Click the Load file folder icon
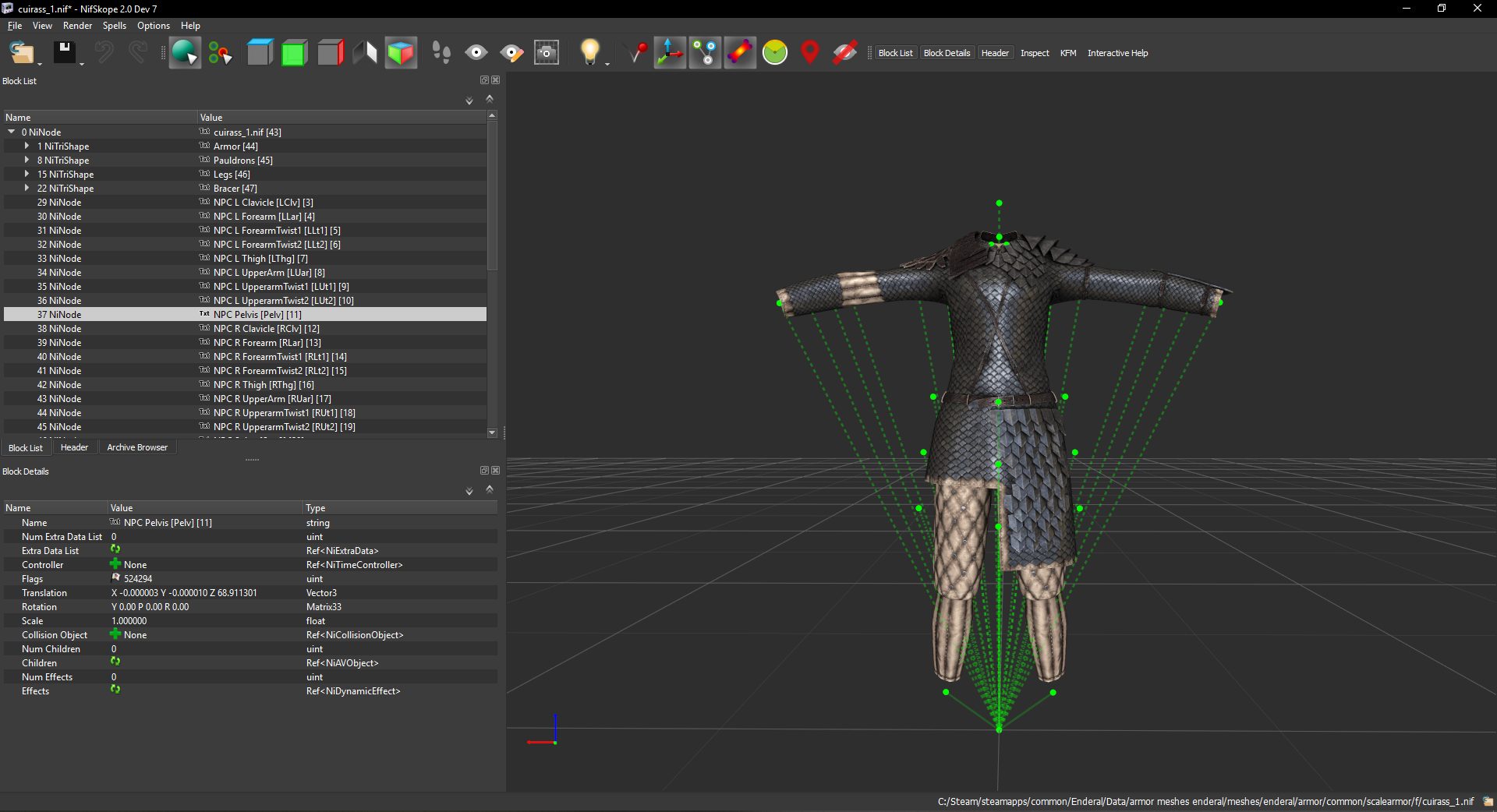The width and height of the screenshot is (1497, 812). (21, 53)
